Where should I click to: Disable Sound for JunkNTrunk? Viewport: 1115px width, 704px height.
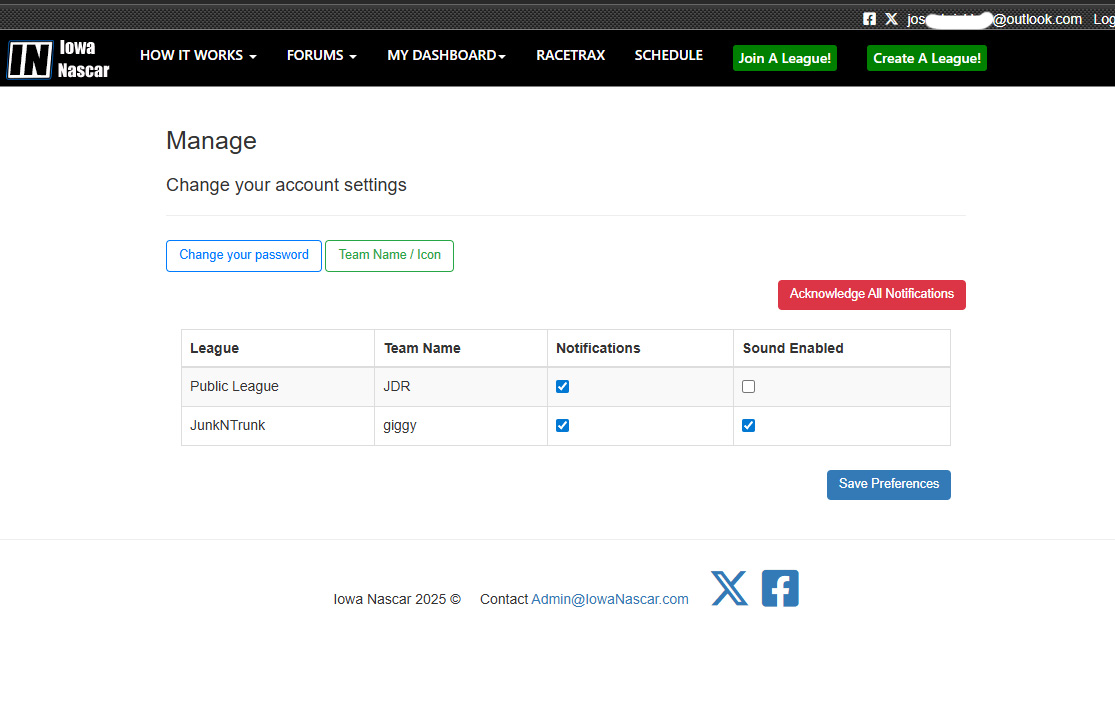point(748,426)
